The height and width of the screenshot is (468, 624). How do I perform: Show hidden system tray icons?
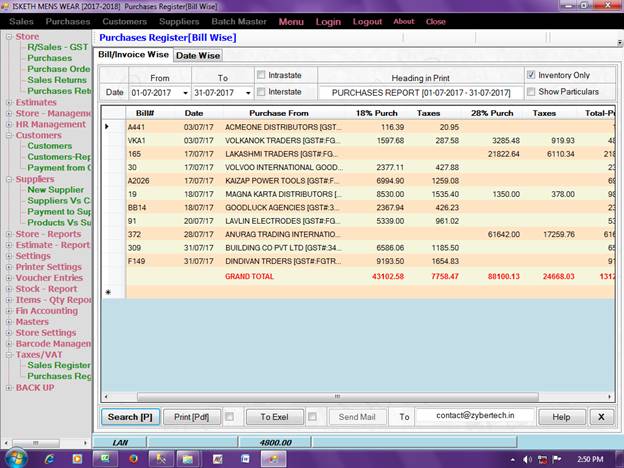click(x=513, y=458)
